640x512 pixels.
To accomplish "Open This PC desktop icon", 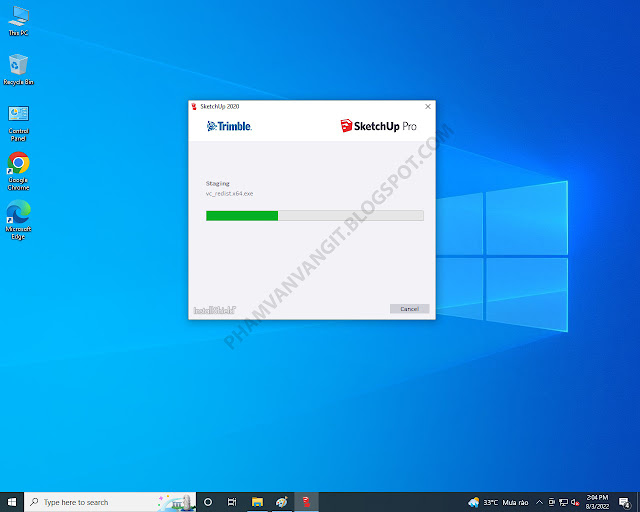I will pos(18,21).
